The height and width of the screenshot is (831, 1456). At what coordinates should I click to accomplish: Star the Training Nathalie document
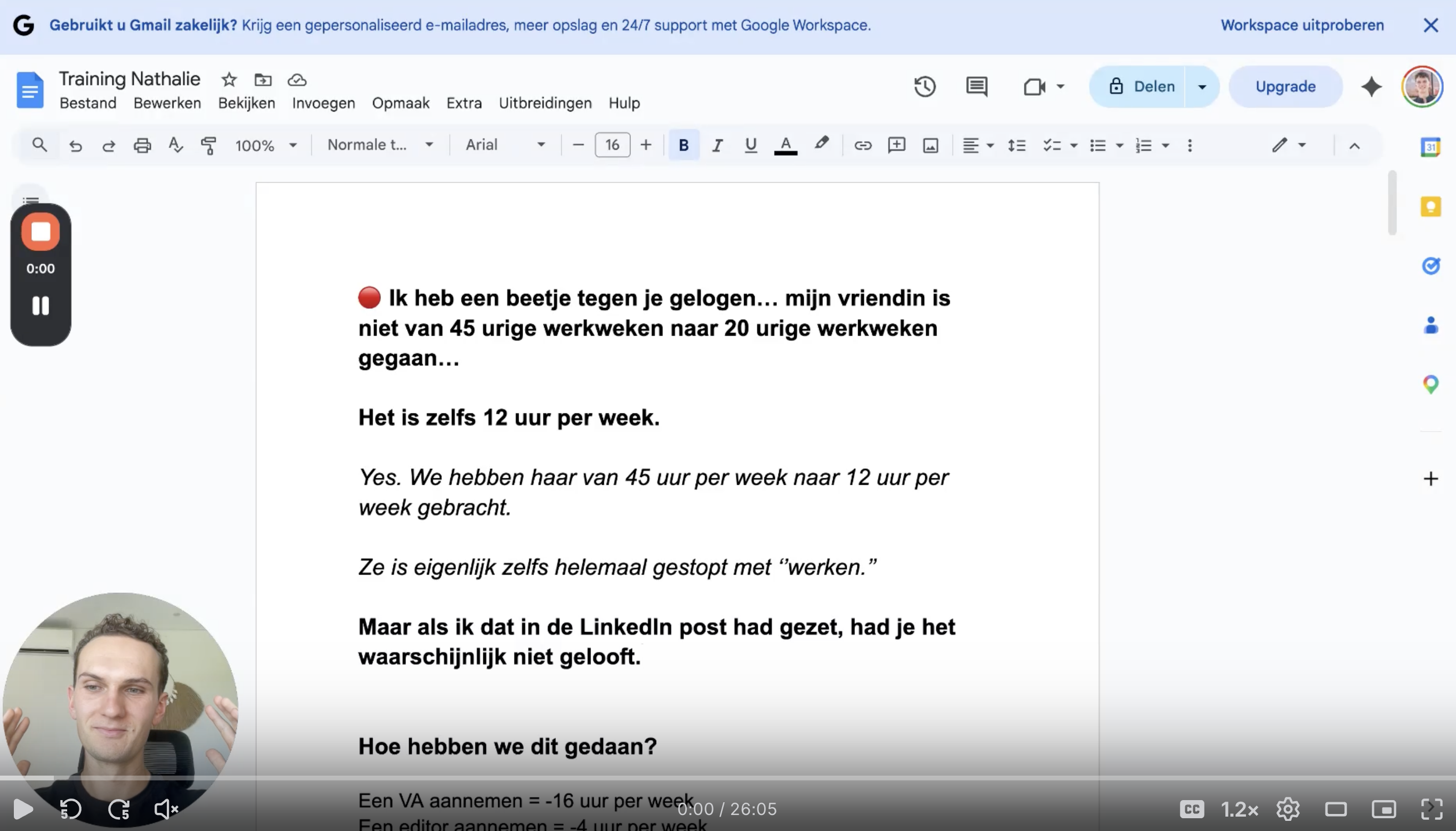(229, 80)
